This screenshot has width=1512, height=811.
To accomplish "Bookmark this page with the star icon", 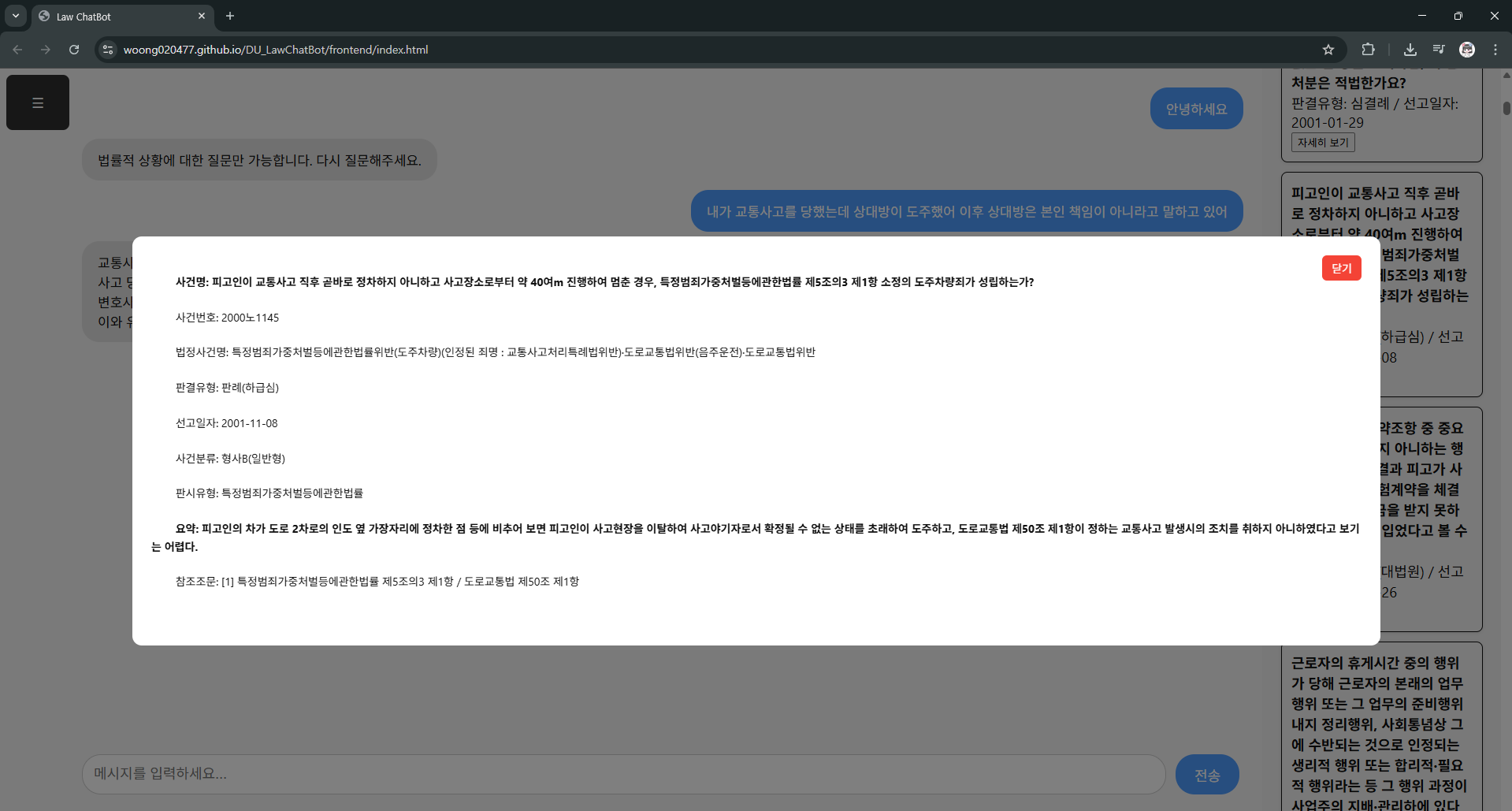I will pos(1329,49).
